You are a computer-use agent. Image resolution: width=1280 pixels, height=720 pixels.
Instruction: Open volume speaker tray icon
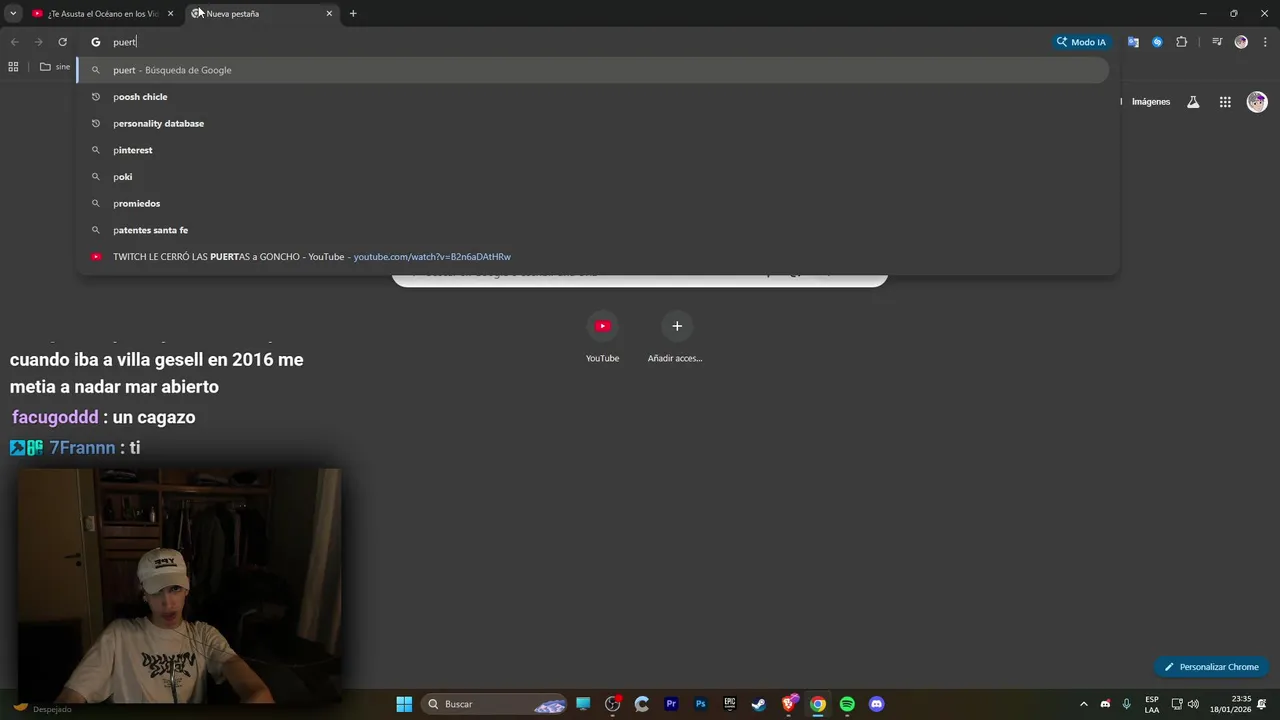pos(1193,704)
